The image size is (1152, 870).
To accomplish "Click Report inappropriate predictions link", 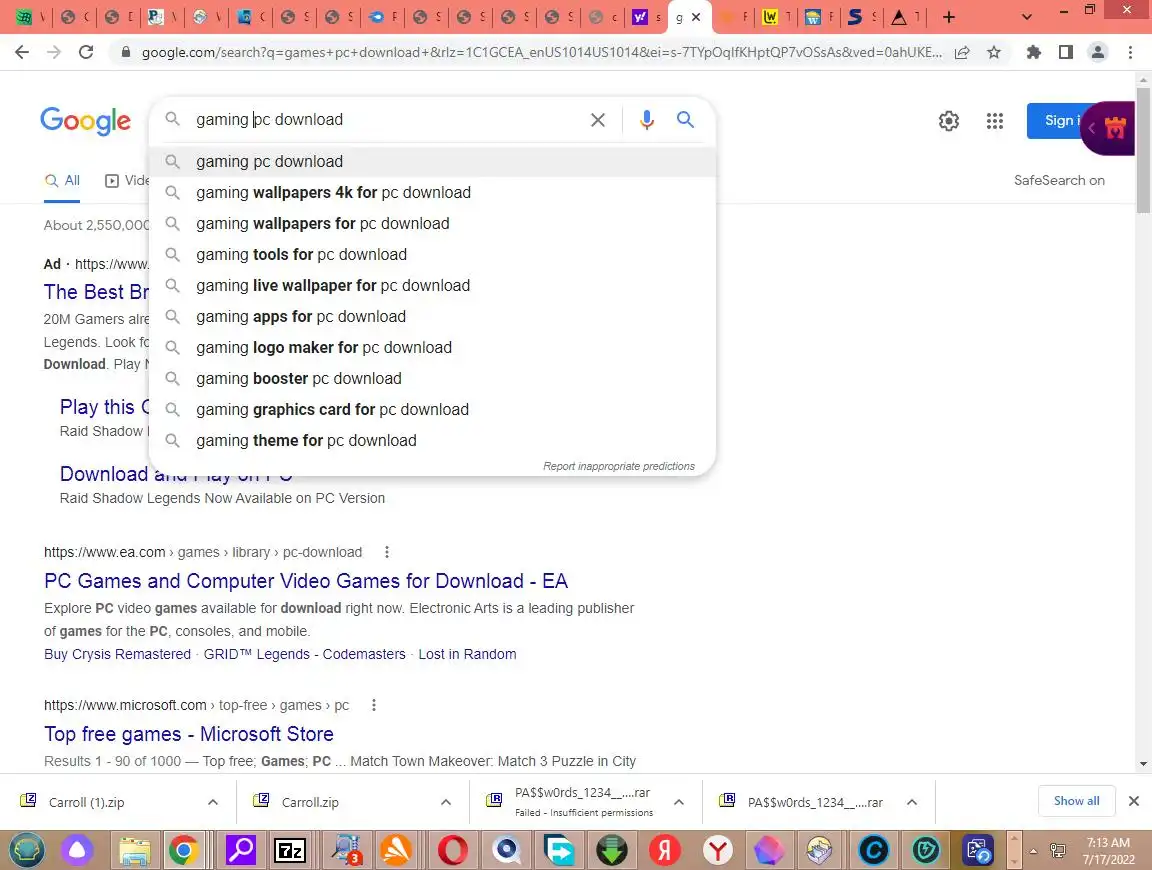I will (x=619, y=466).
